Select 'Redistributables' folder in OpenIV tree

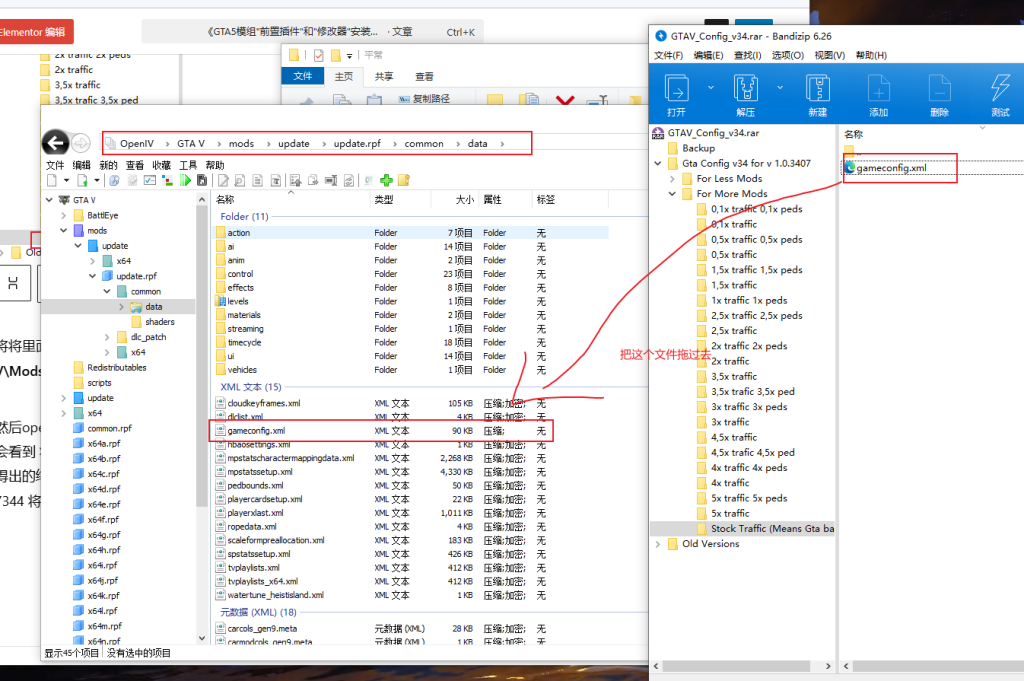click(117, 368)
